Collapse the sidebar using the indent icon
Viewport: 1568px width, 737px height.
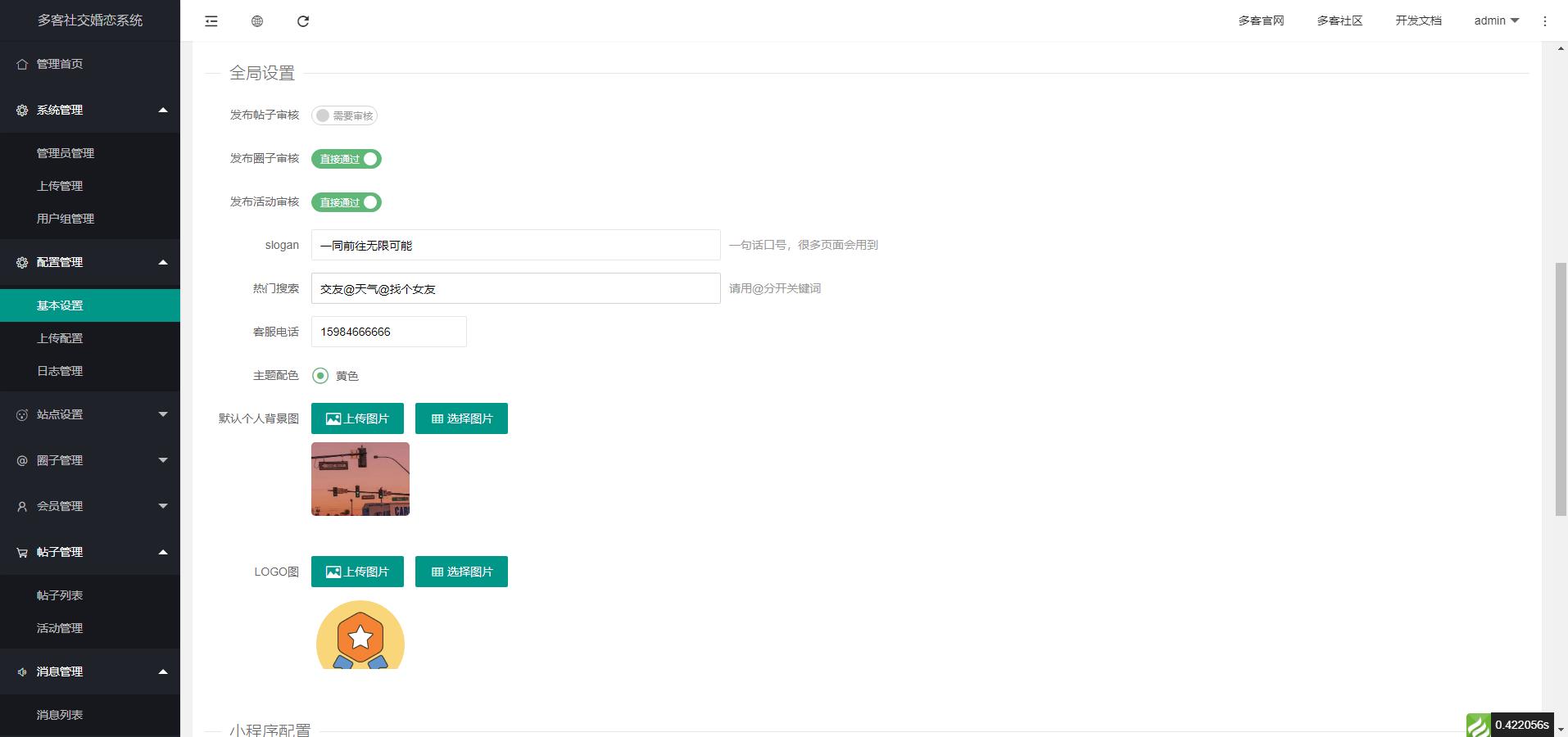[211, 20]
